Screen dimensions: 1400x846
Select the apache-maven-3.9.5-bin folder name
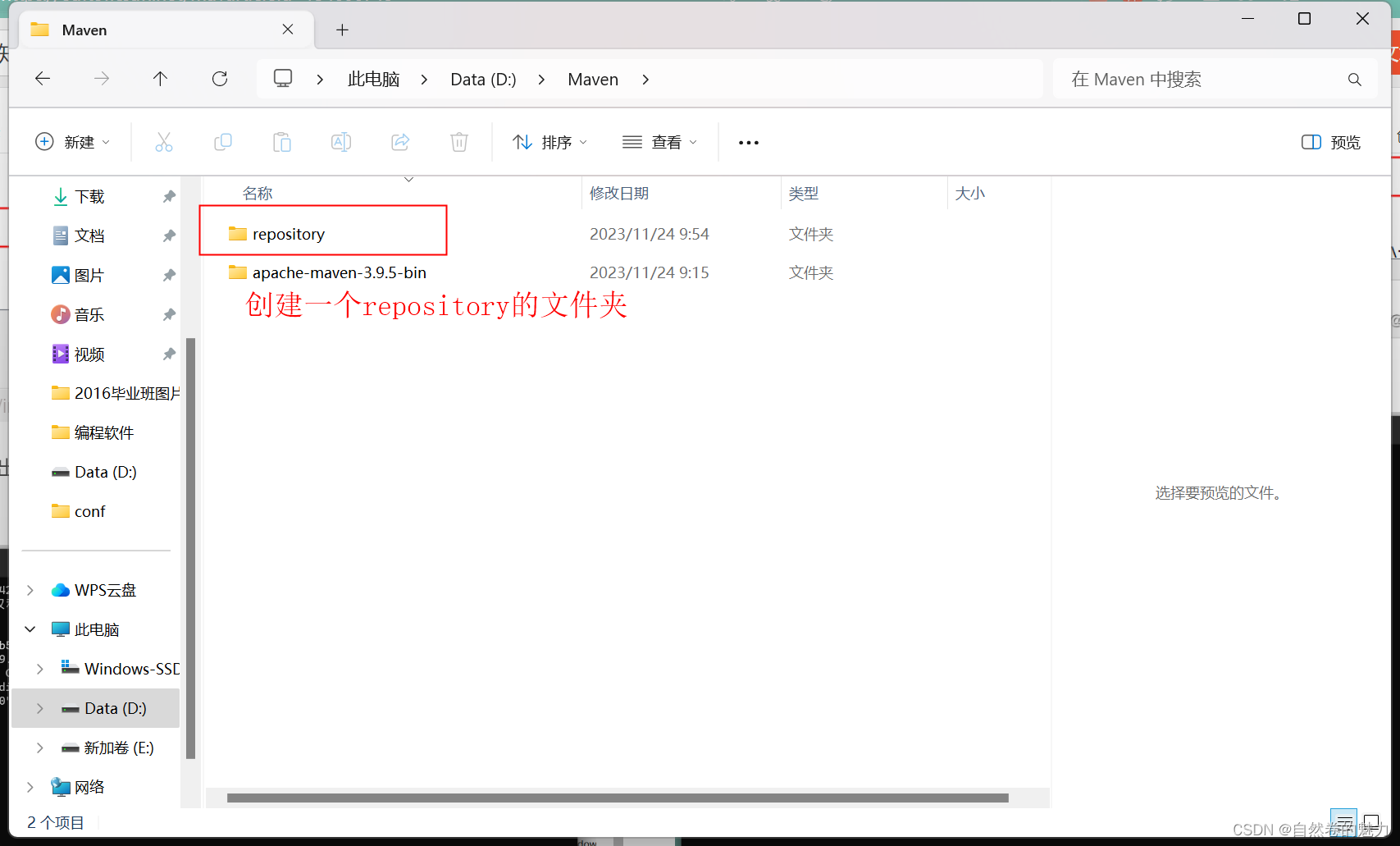click(340, 272)
